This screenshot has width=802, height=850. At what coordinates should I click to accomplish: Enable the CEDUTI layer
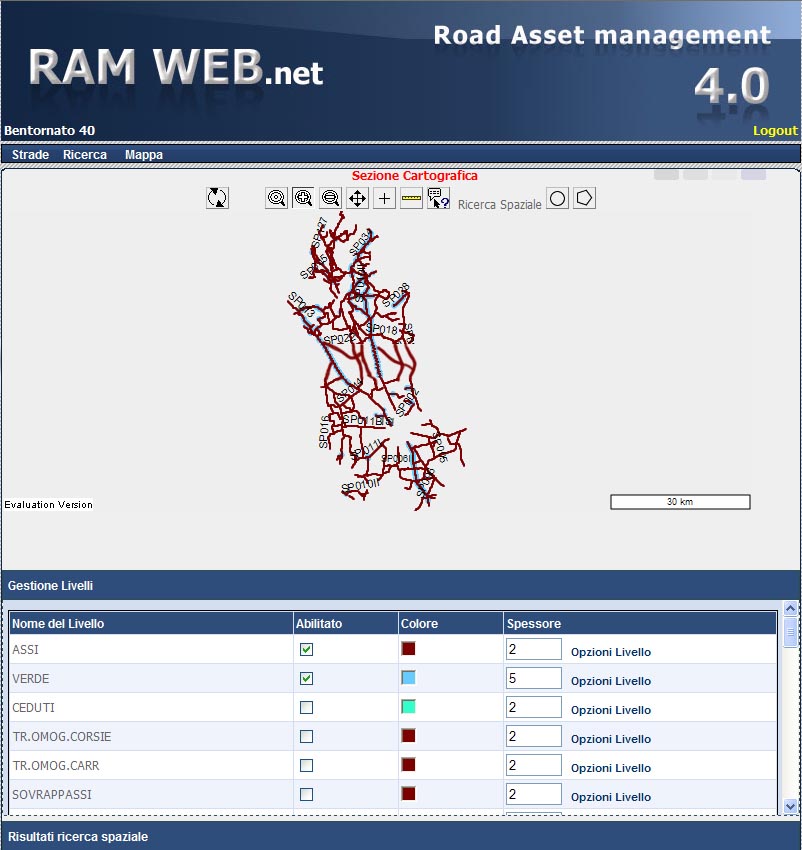(x=307, y=707)
